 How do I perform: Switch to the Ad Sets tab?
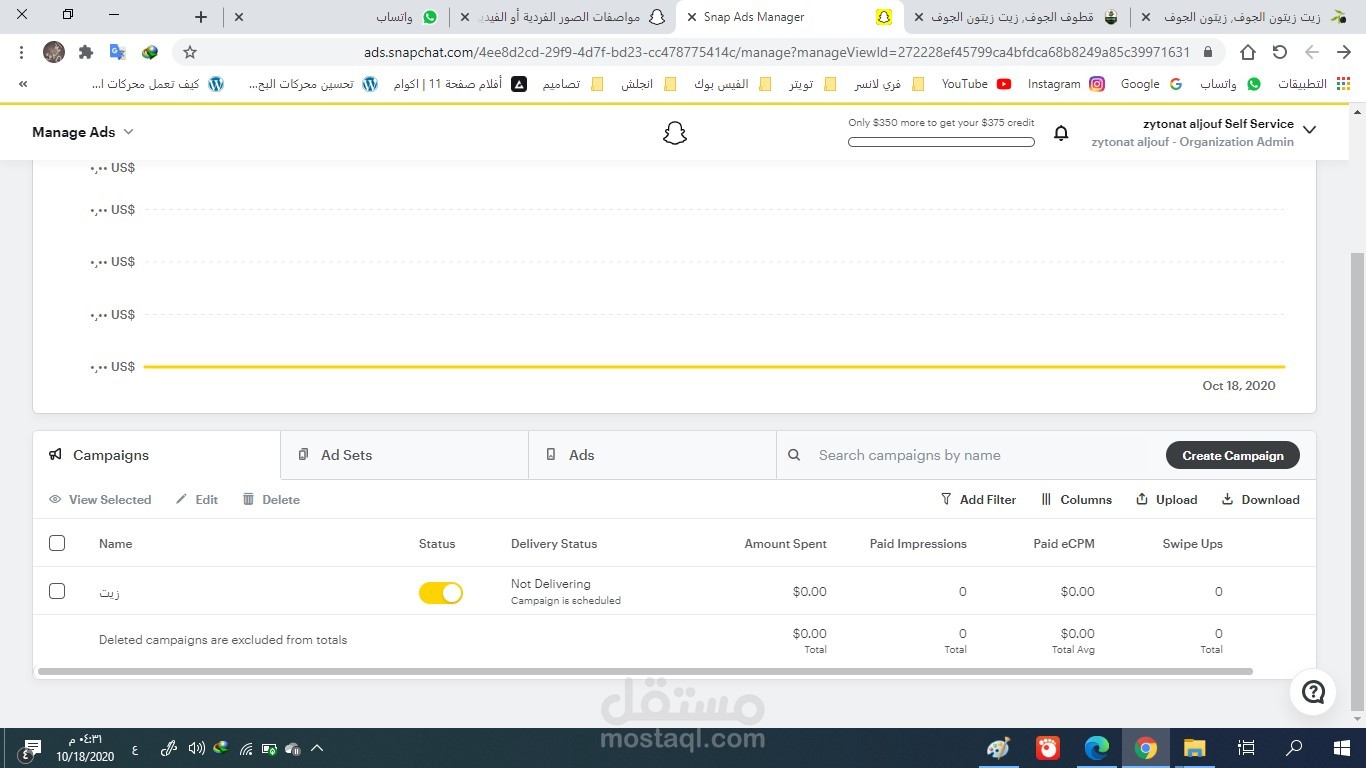(404, 455)
